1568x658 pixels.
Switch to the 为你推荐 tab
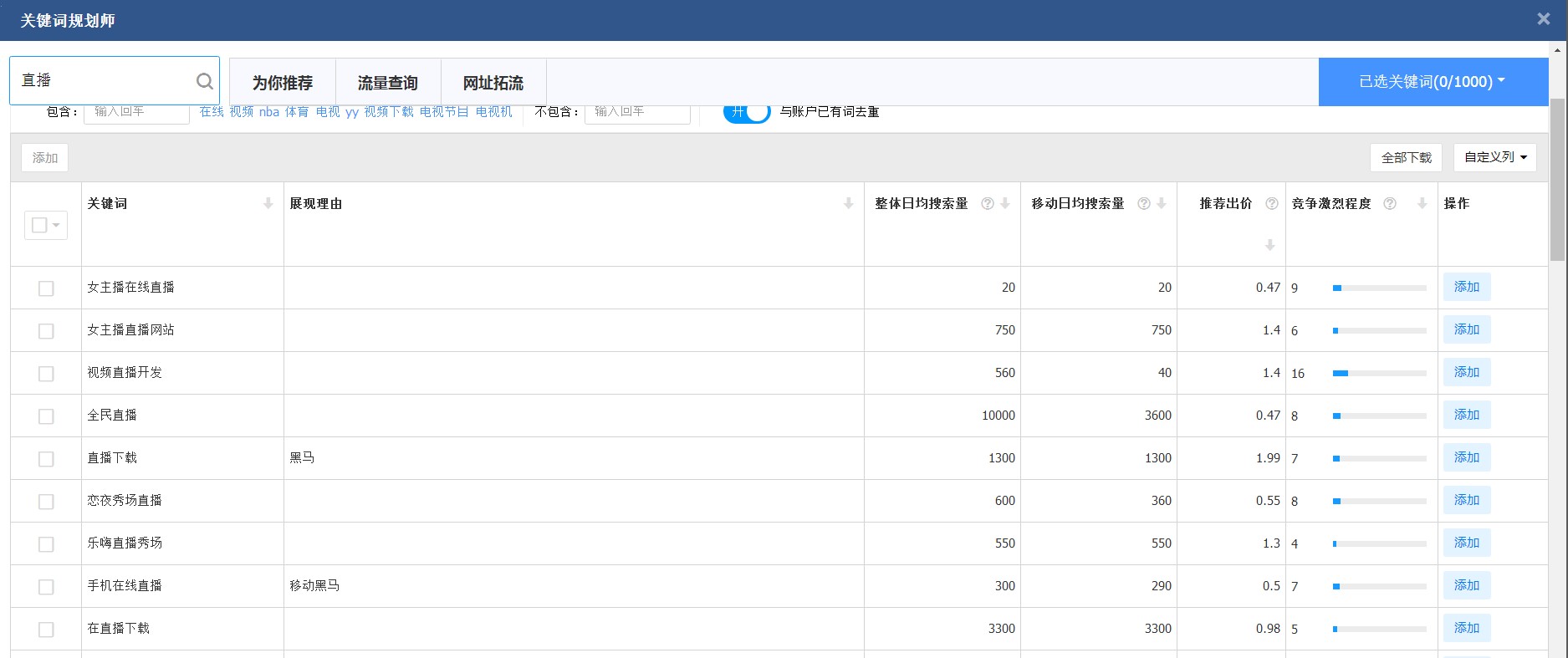tap(283, 83)
